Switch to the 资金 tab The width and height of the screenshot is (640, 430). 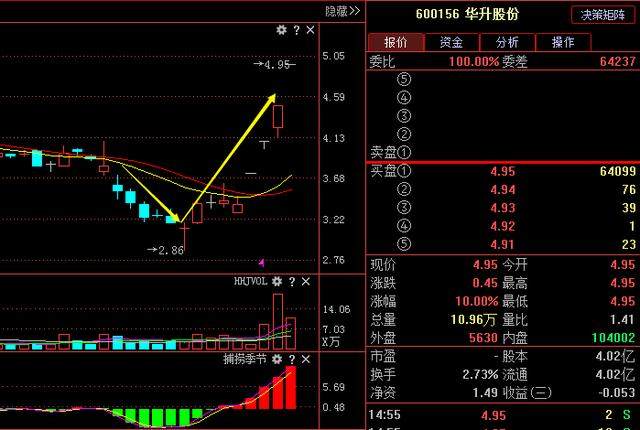pyautogui.click(x=451, y=42)
